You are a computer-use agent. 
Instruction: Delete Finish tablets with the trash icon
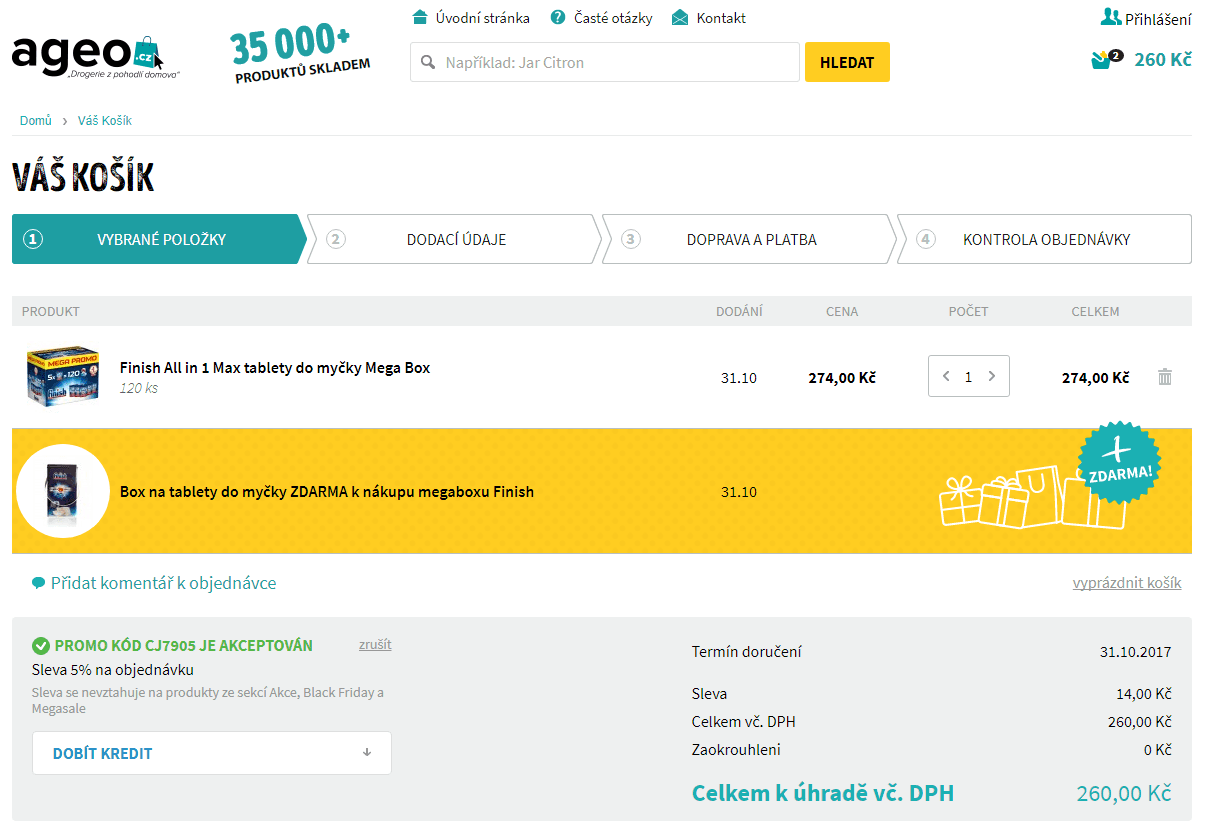click(1164, 377)
